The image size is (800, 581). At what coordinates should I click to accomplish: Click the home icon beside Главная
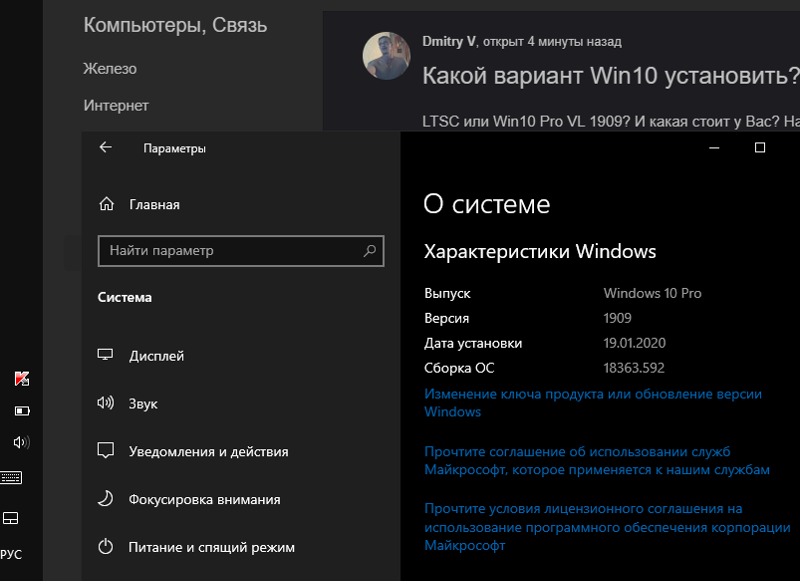tap(106, 204)
